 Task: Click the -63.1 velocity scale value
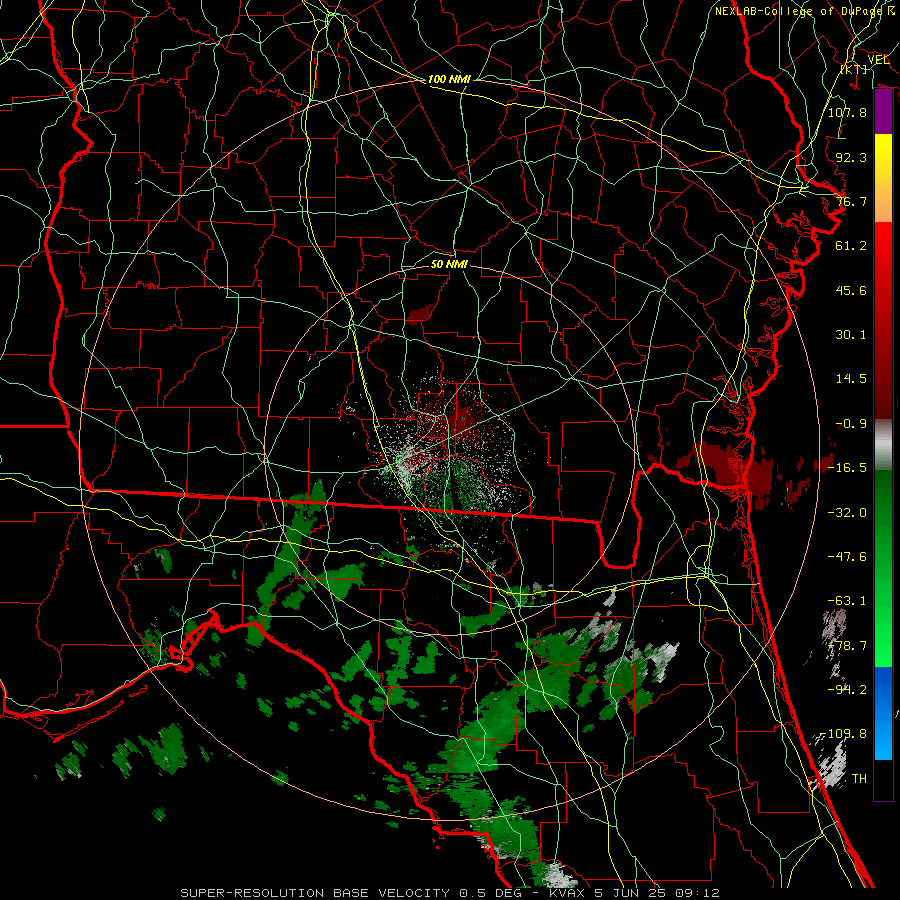(847, 601)
